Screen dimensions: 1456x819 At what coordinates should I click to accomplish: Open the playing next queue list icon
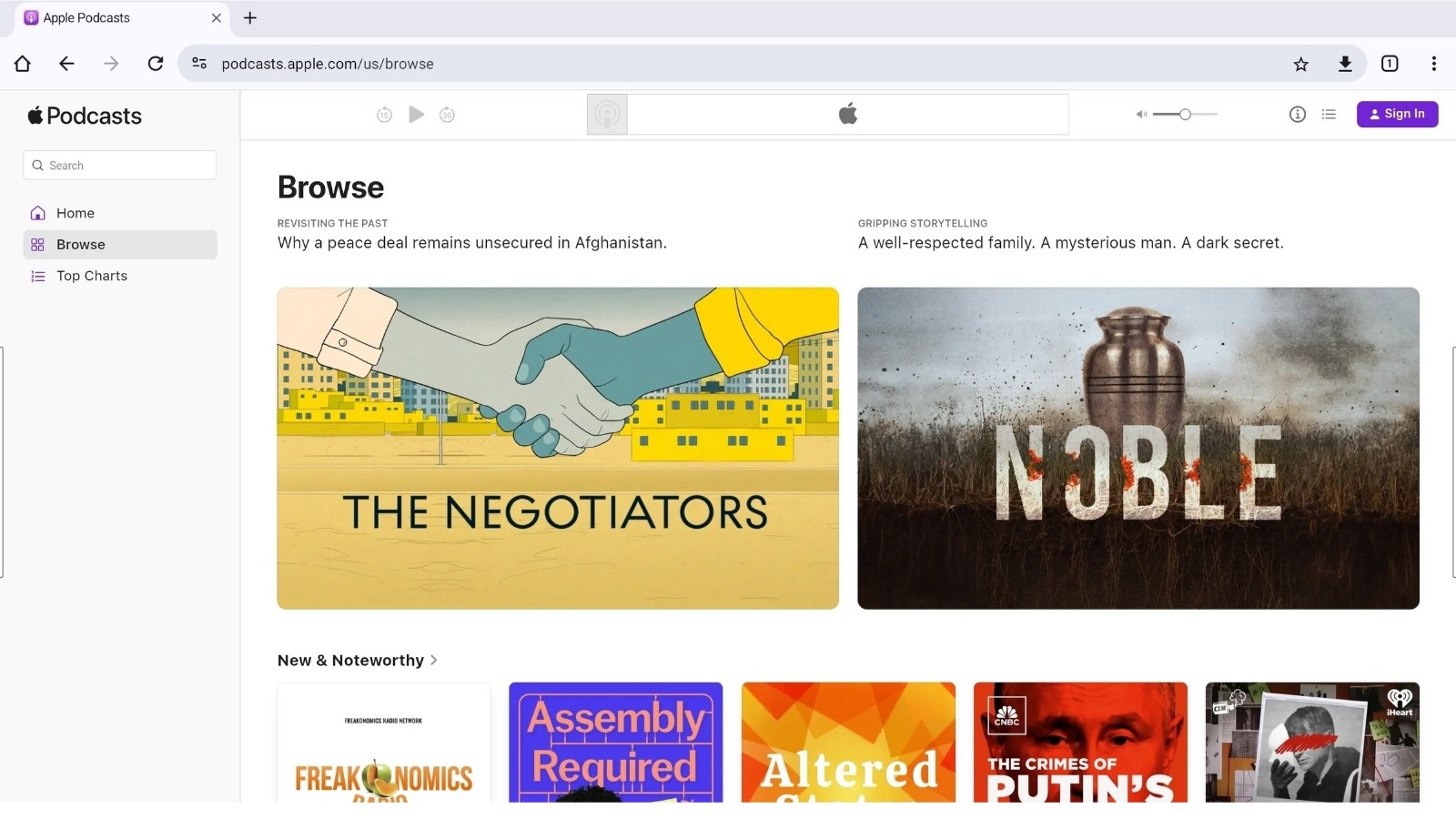tap(1329, 115)
